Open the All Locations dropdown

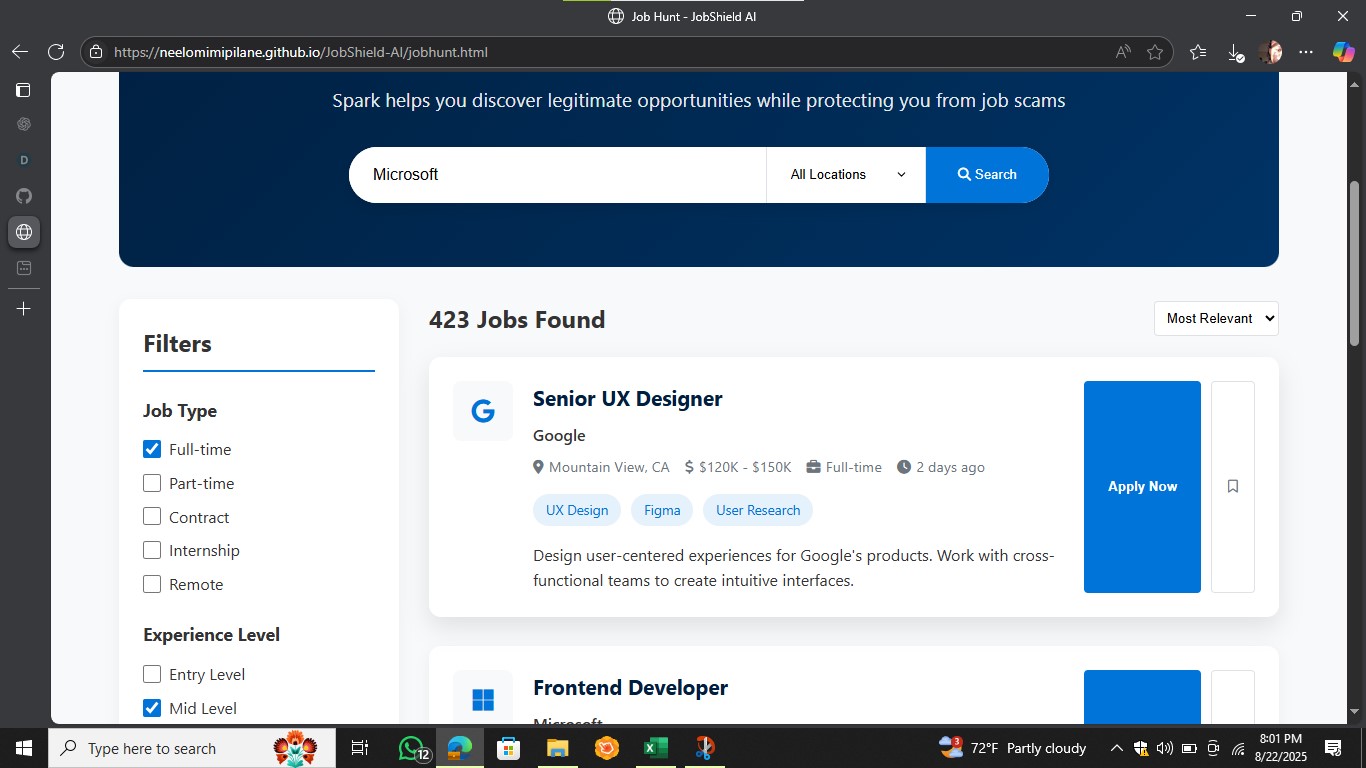pyautogui.click(x=846, y=175)
